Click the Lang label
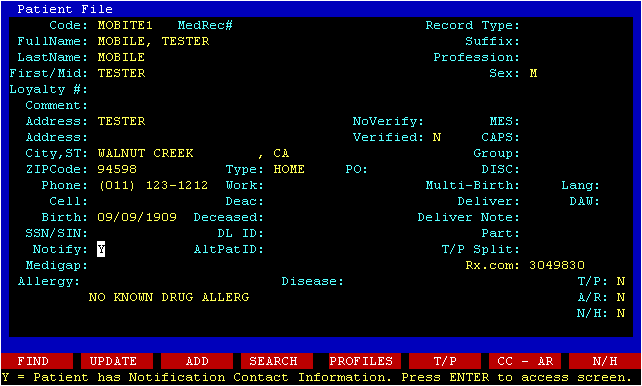This screenshot has height=386, width=642. pyautogui.click(x=581, y=185)
